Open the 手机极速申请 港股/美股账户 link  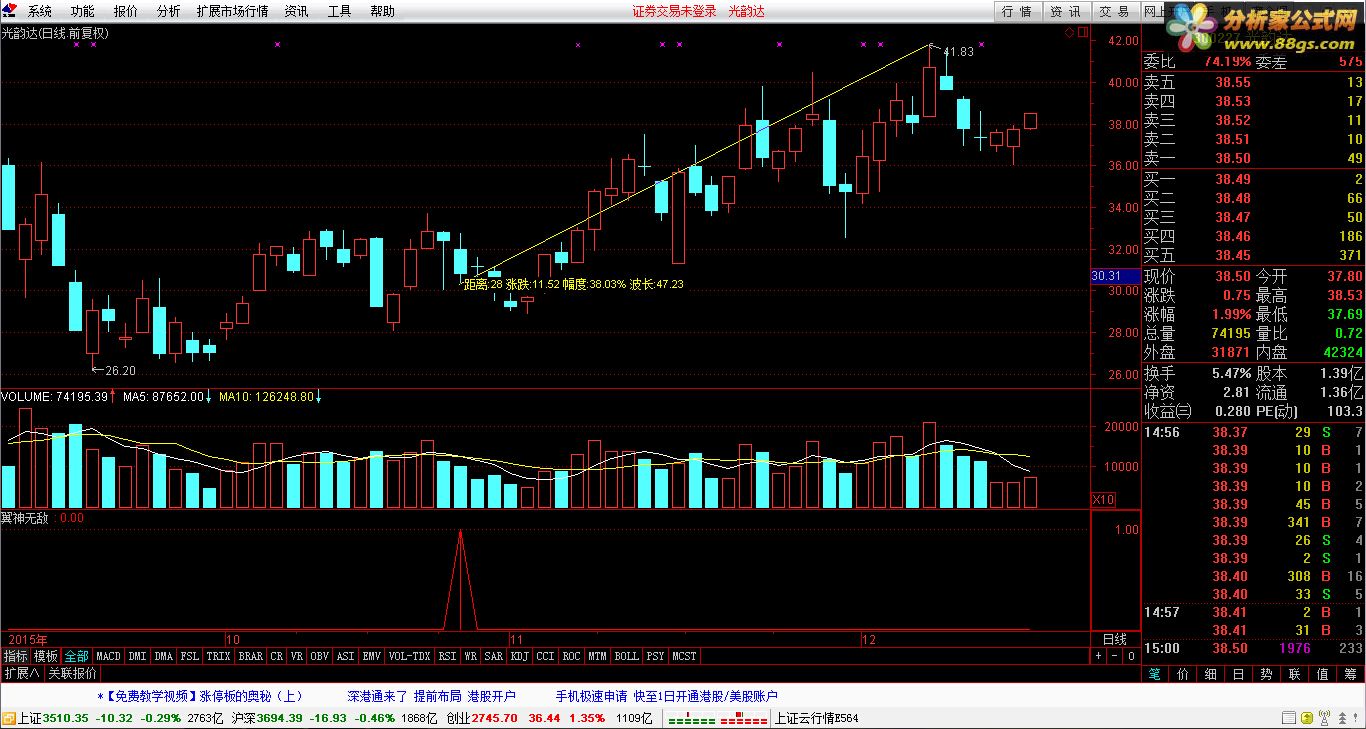tap(667, 696)
